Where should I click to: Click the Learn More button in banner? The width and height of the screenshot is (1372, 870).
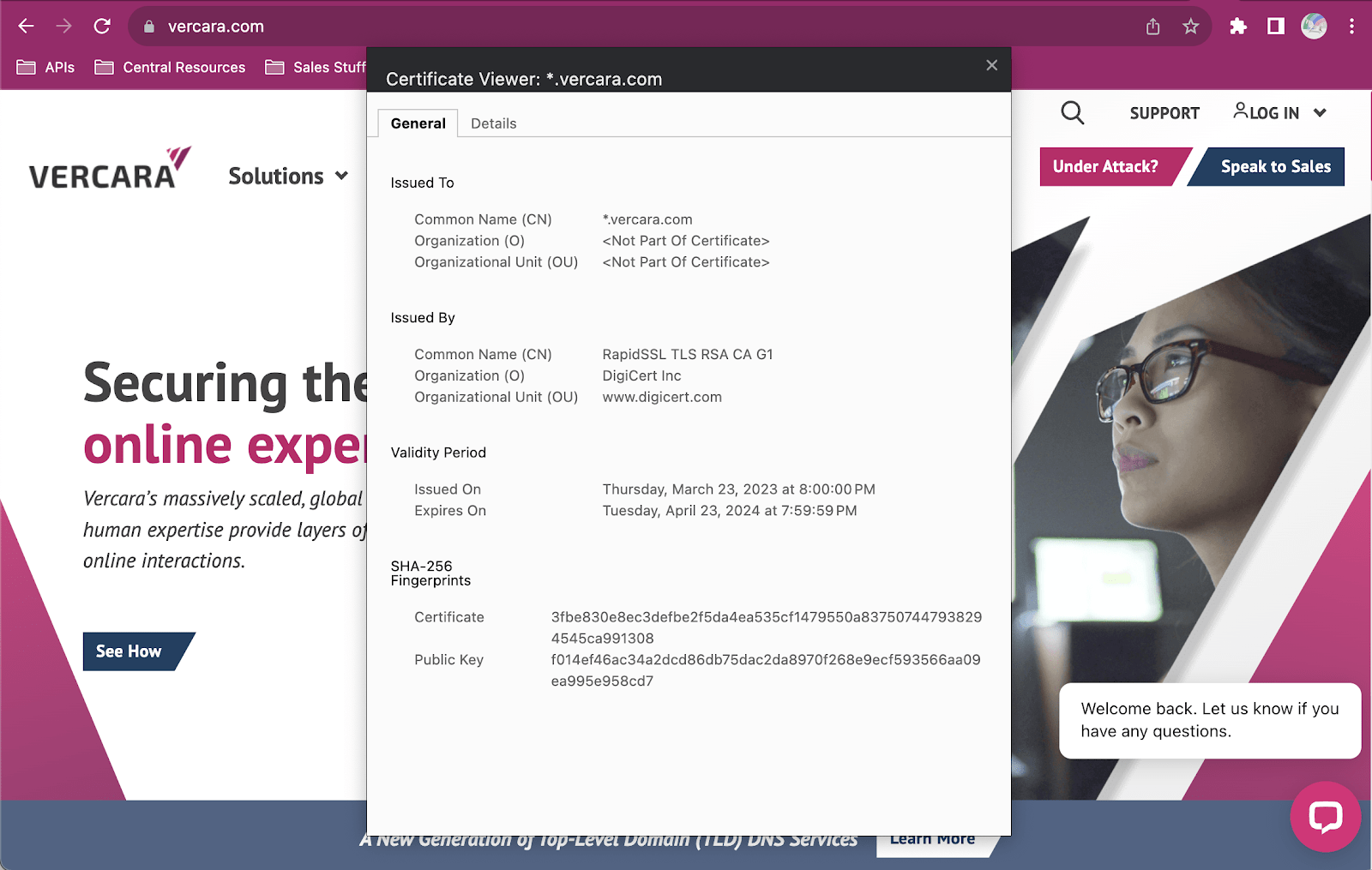pyautogui.click(x=935, y=842)
